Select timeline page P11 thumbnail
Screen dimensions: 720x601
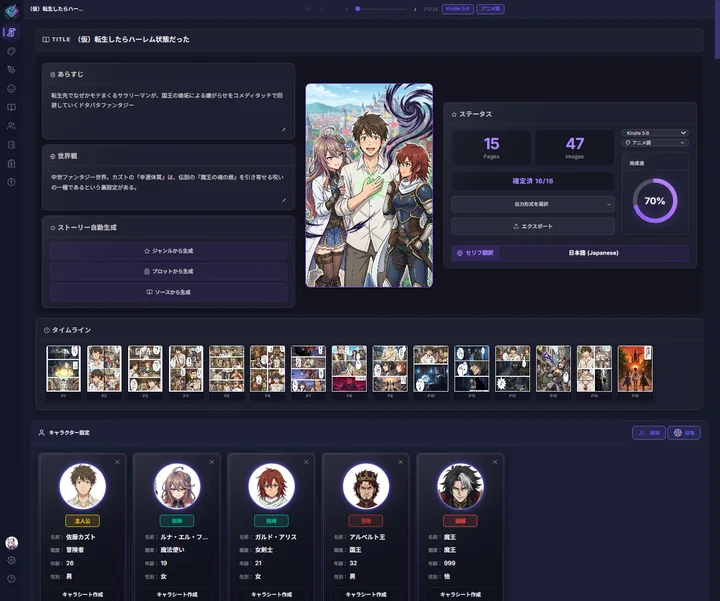coord(472,369)
